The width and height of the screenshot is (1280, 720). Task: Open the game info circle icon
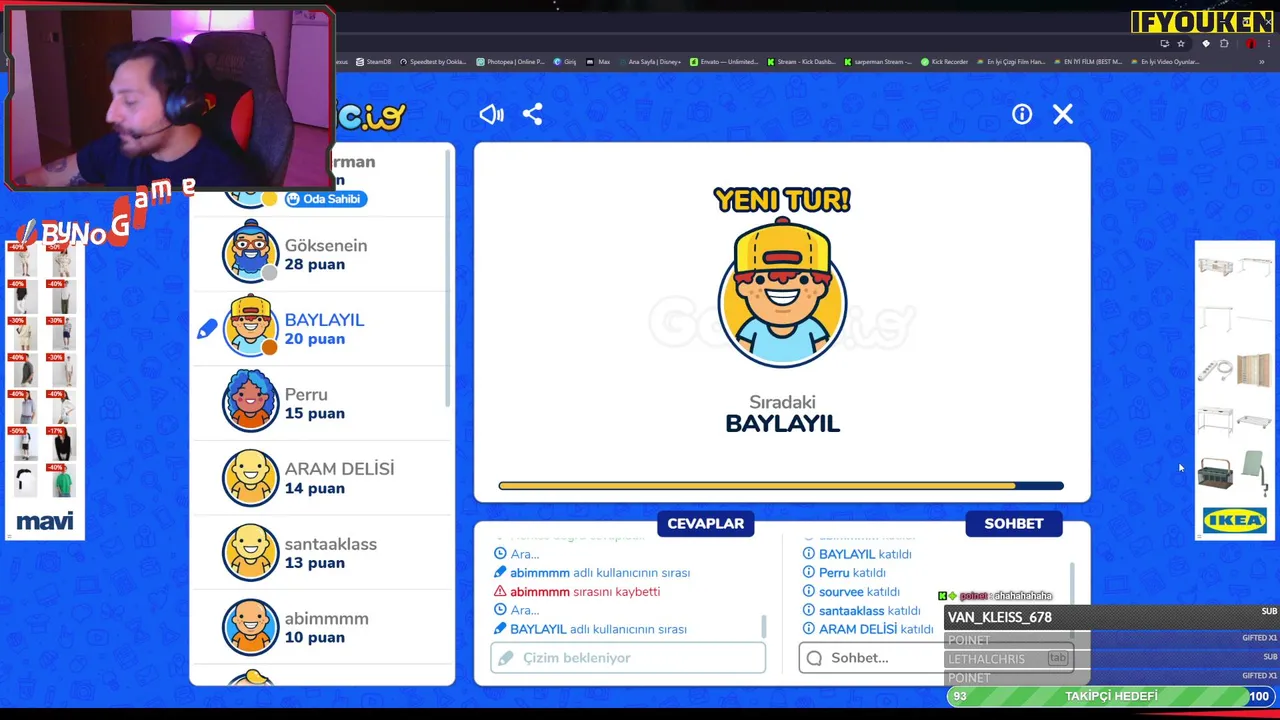tap(1022, 114)
